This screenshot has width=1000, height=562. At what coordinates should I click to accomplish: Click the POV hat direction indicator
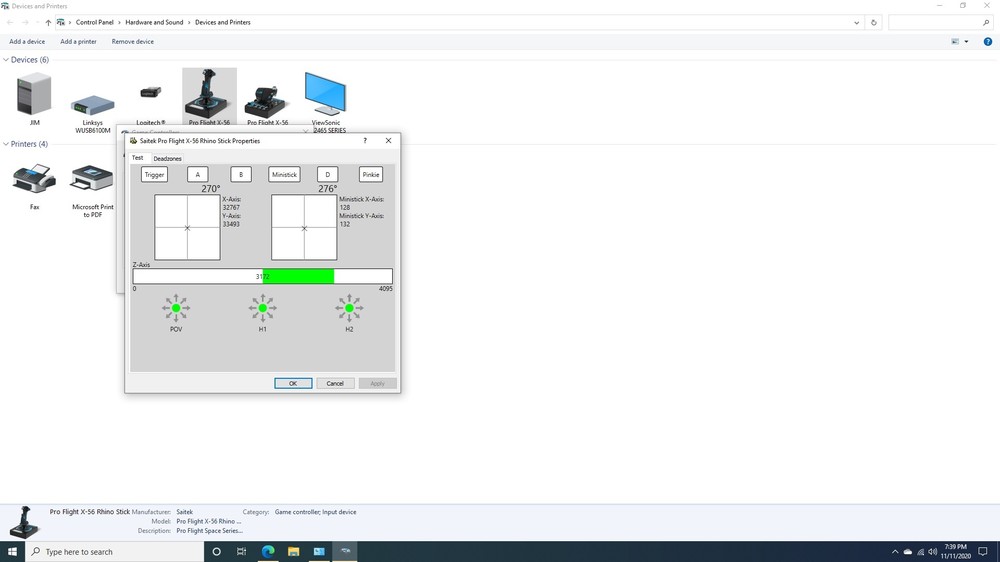176,308
